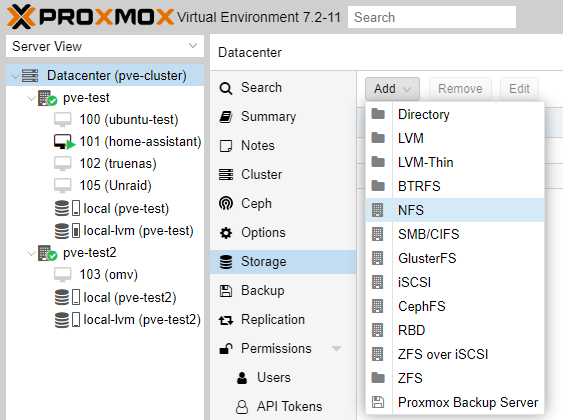The height and width of the screenshot is (420, 563).
Task: Click the pve-test2 node icon
Action: tap(47, 253)
